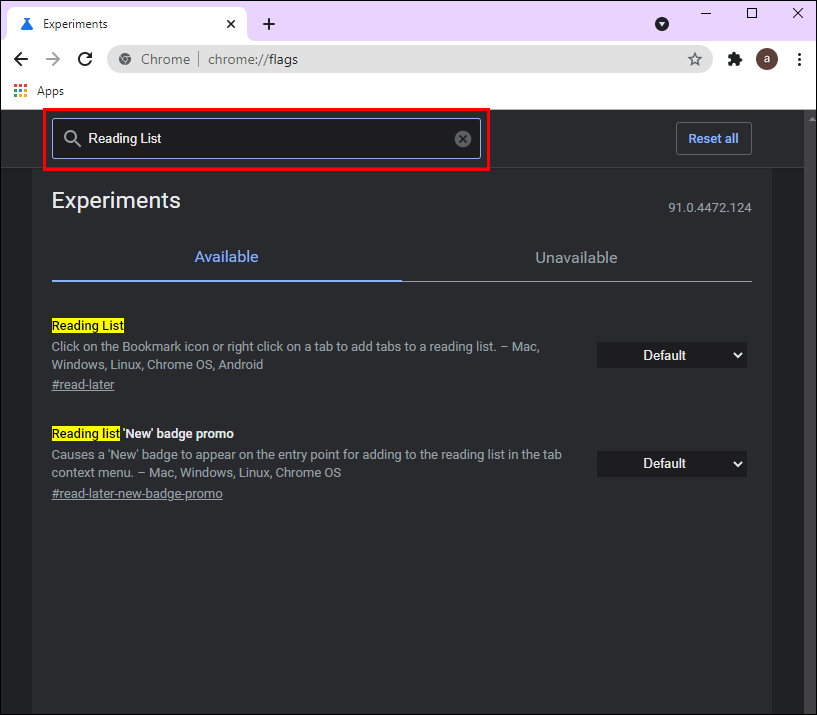This screenshot has width=817, height=715.
Task: Click the chrome://flags address bar
Action: 410,59
